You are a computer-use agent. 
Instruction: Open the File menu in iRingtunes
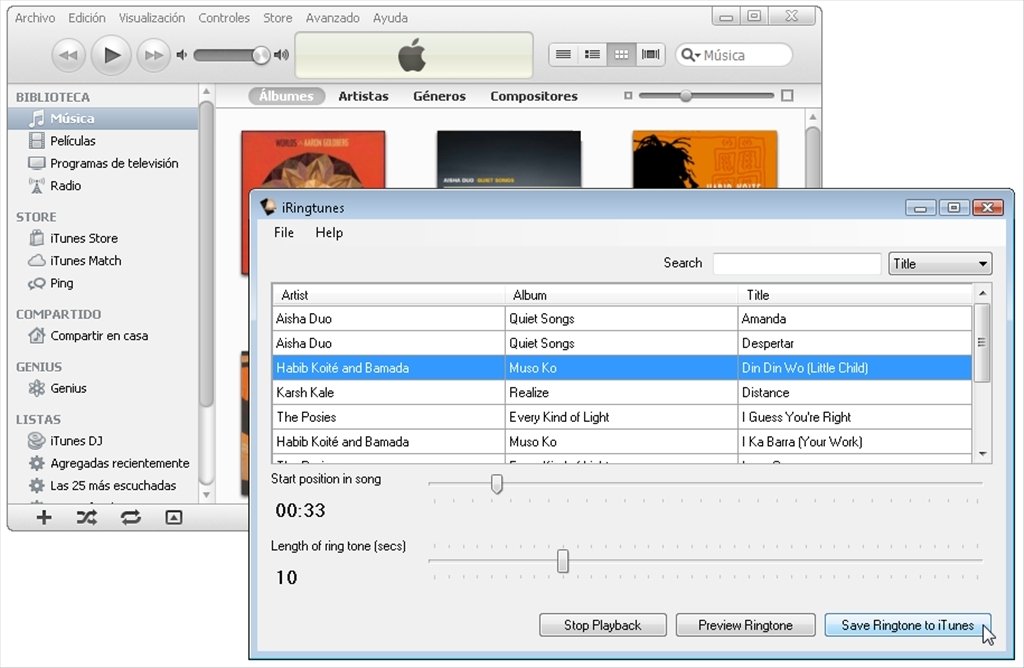tap(283, 232)
